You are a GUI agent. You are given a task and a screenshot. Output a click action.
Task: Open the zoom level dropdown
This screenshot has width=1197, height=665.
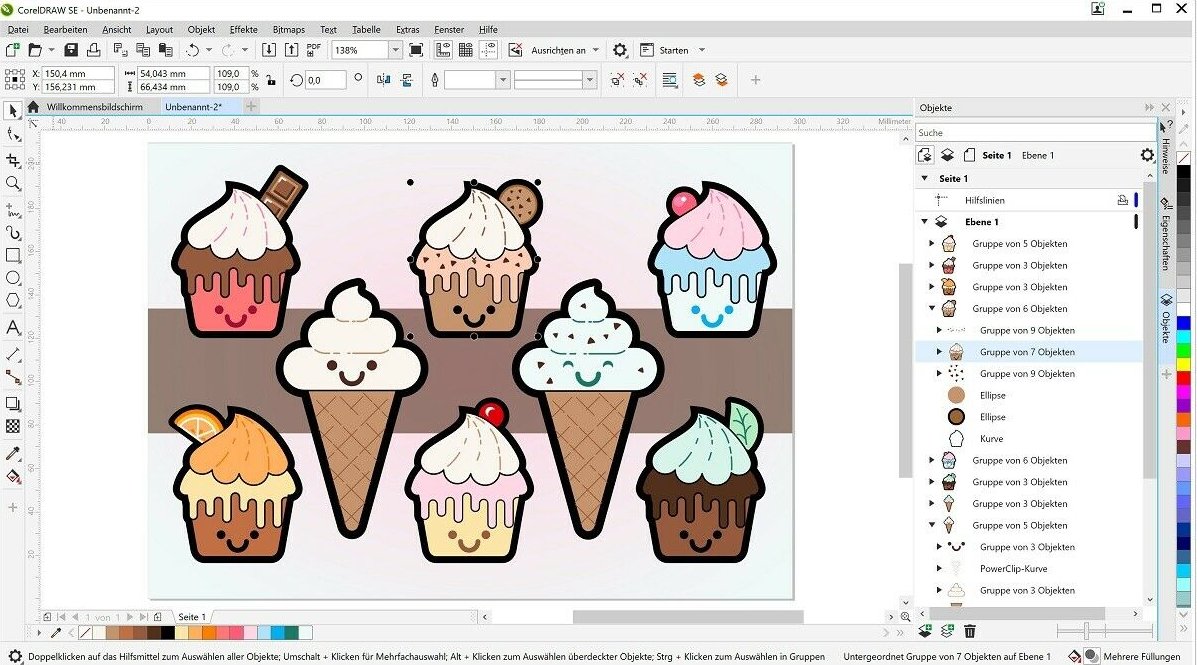(x=395, y=50)
